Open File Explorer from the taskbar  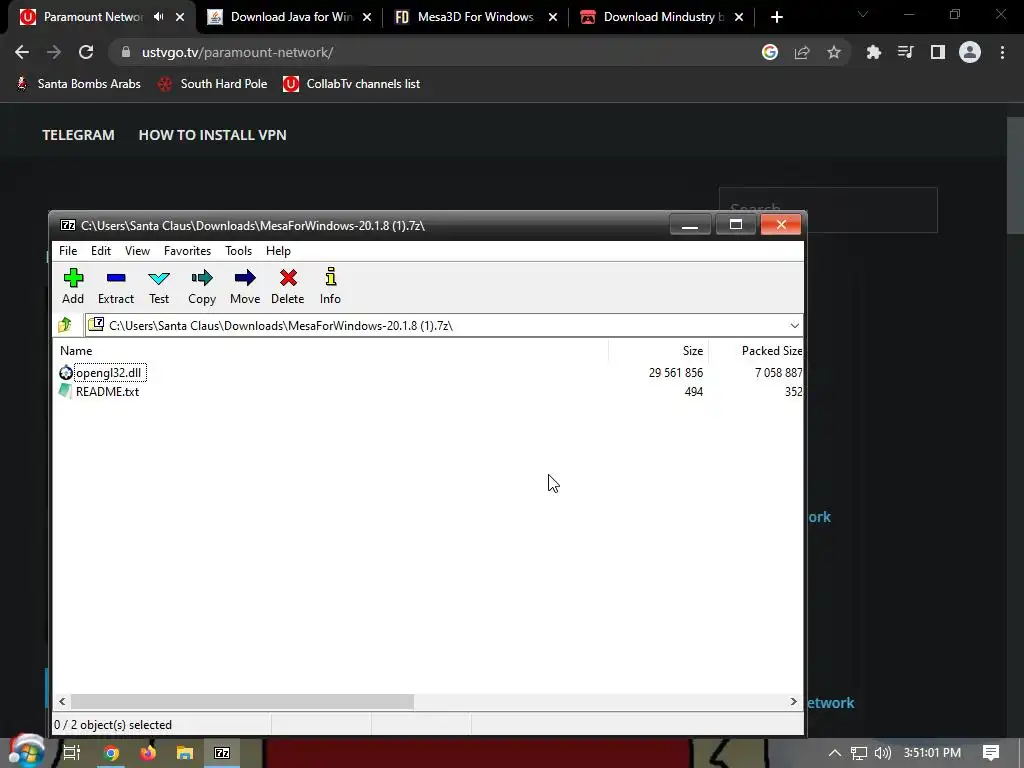point(185,753)
